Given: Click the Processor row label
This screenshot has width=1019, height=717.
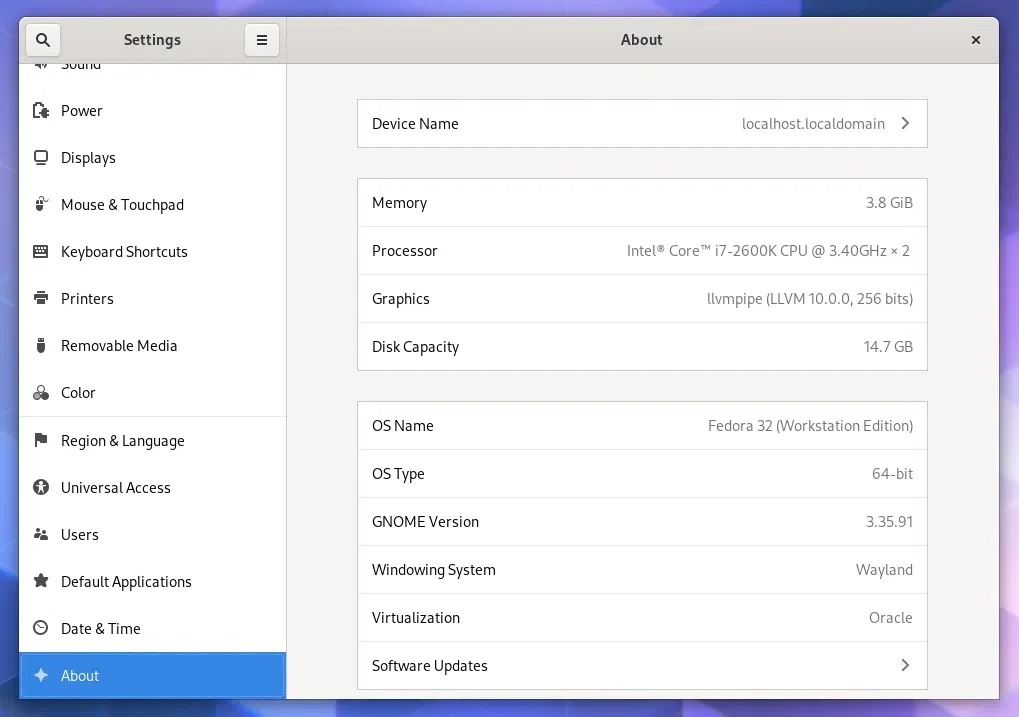Looking at the screenshot, I should click(404, 251).
